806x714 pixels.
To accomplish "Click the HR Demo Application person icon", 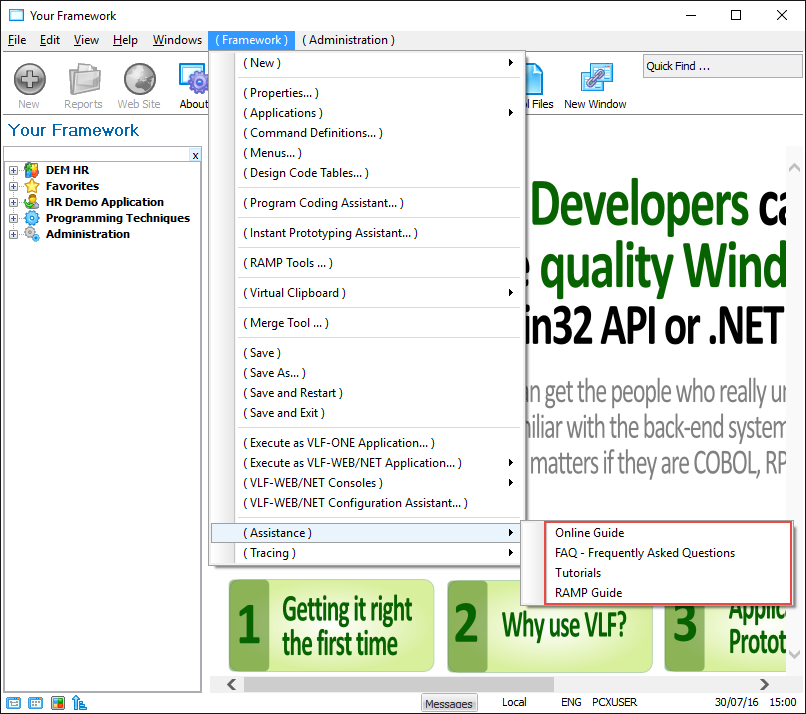I will 32,202.
